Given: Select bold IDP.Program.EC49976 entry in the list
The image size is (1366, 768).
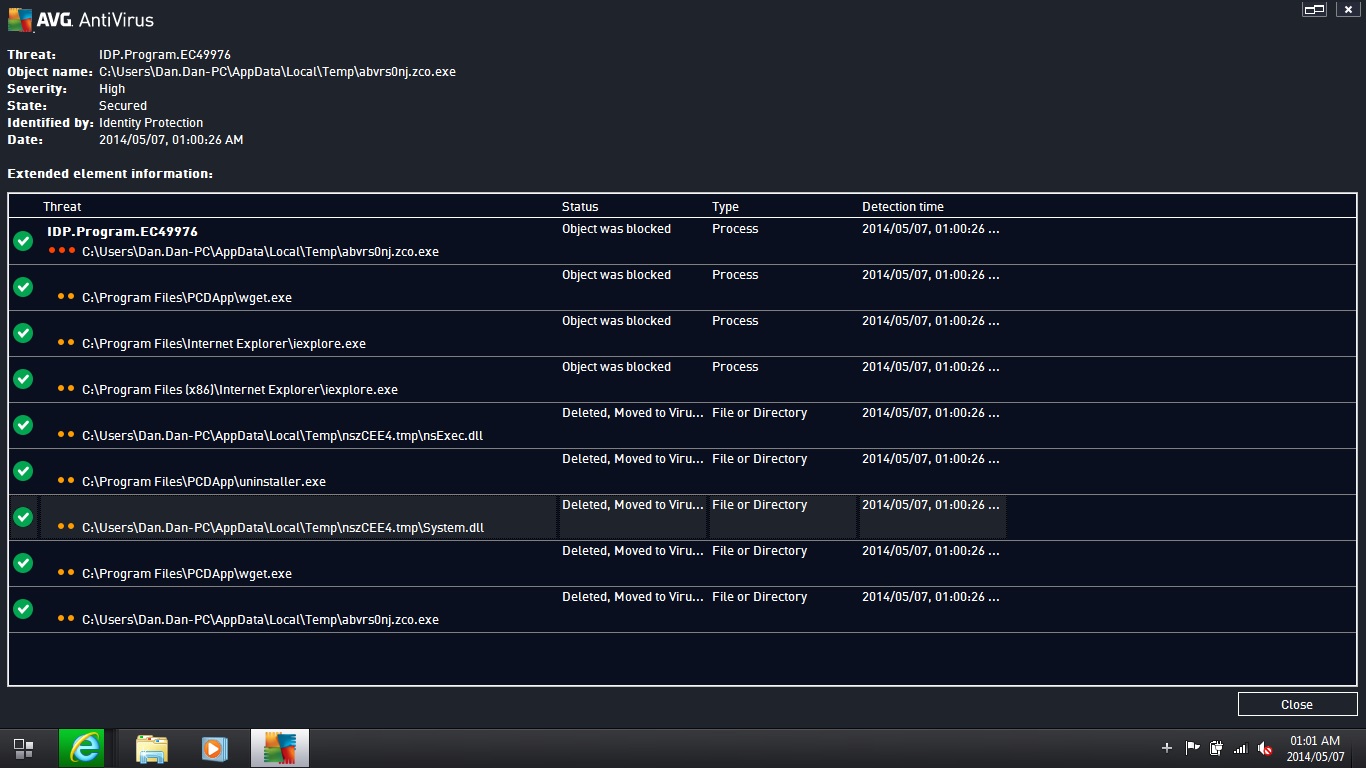Looking at the screenshot, I should pos(122,231).
